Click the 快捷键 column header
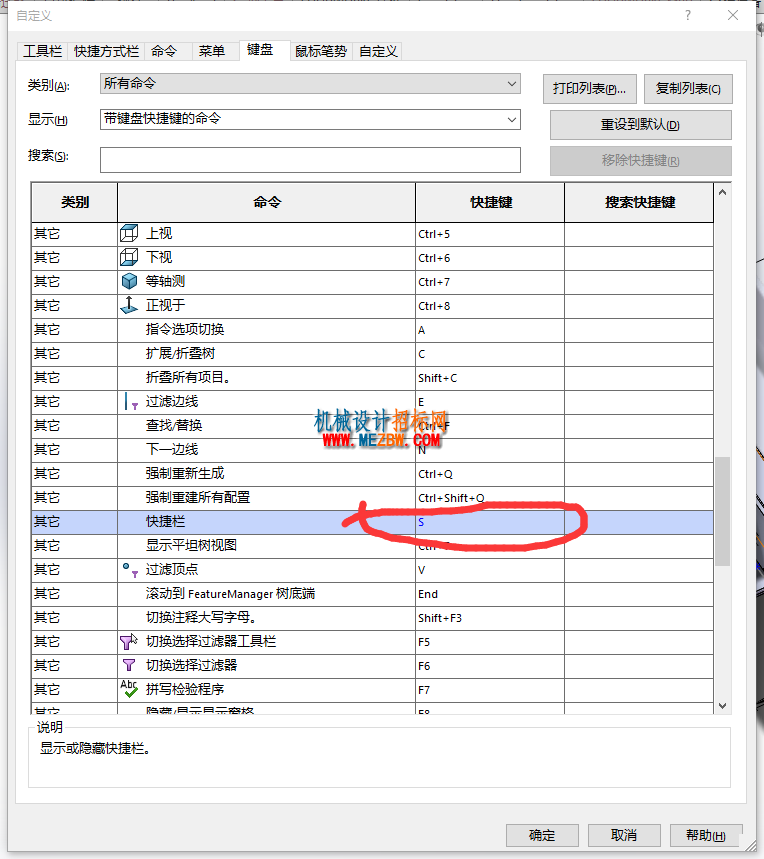Viewport: 764px width, 859px height. [490, 202]
